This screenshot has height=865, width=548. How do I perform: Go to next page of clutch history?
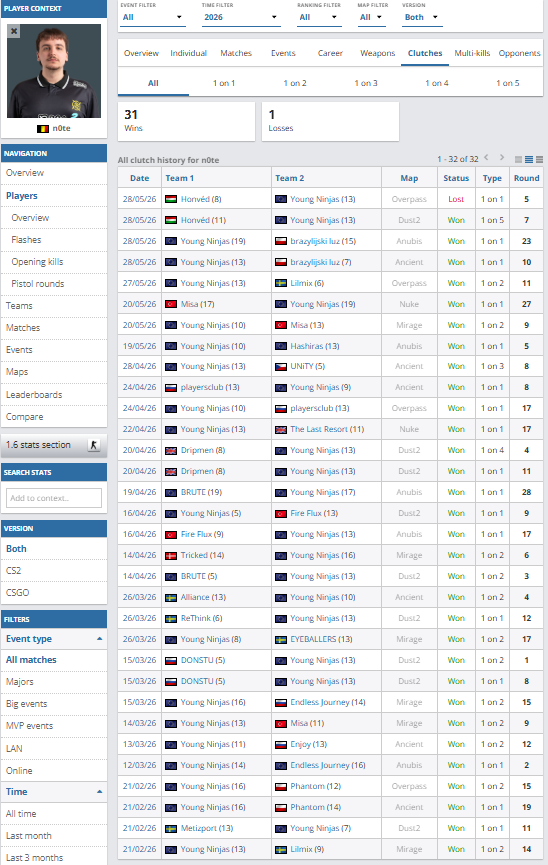click(502, 158)
